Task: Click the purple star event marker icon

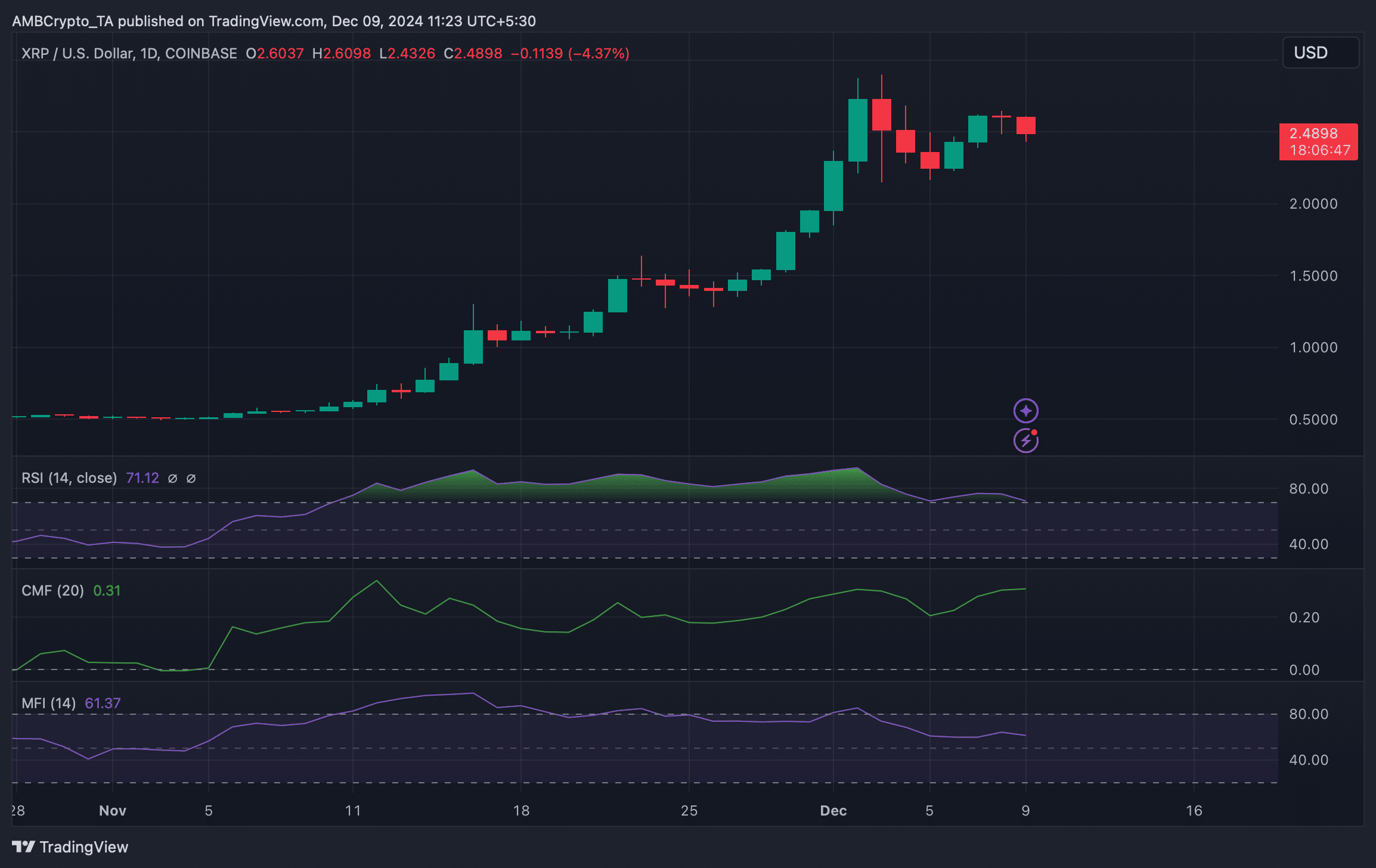Action: (x=1025, y=411)
